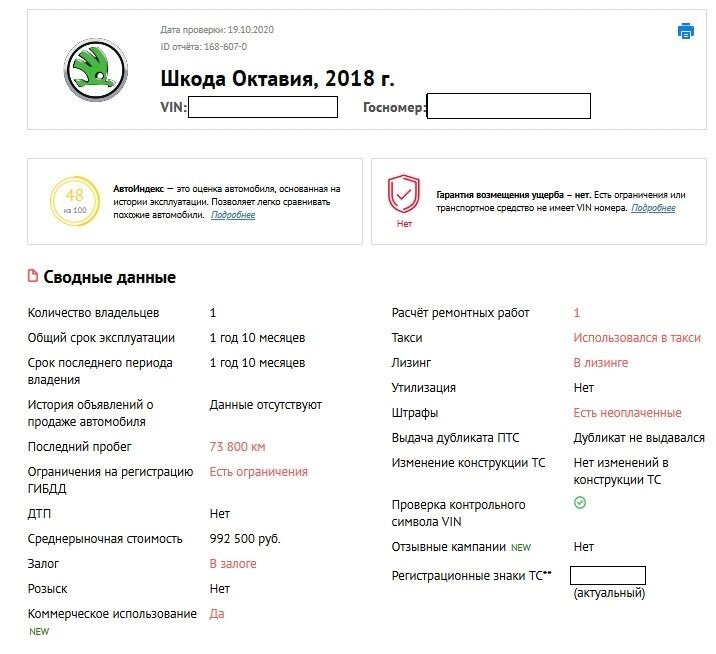This screenshot has width=716, height=654.
Task: Click the Использовался в такси value
Action: pos(637,338)
